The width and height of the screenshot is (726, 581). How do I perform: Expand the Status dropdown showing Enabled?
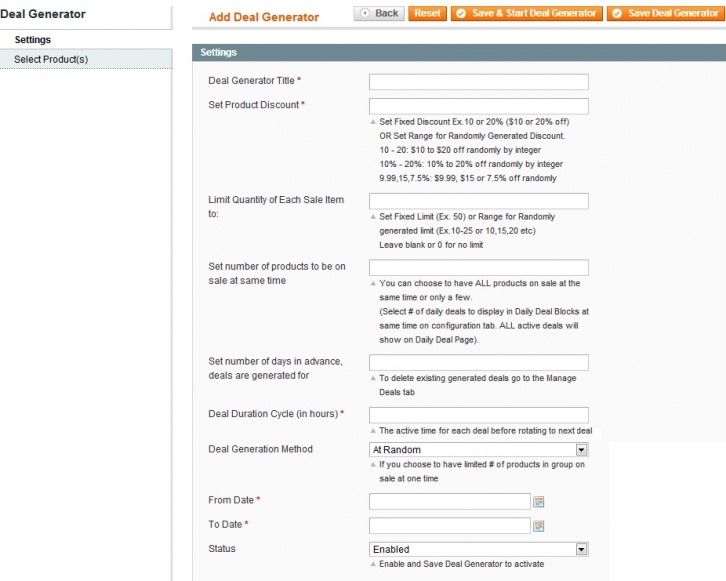click(x=479, y=549)
